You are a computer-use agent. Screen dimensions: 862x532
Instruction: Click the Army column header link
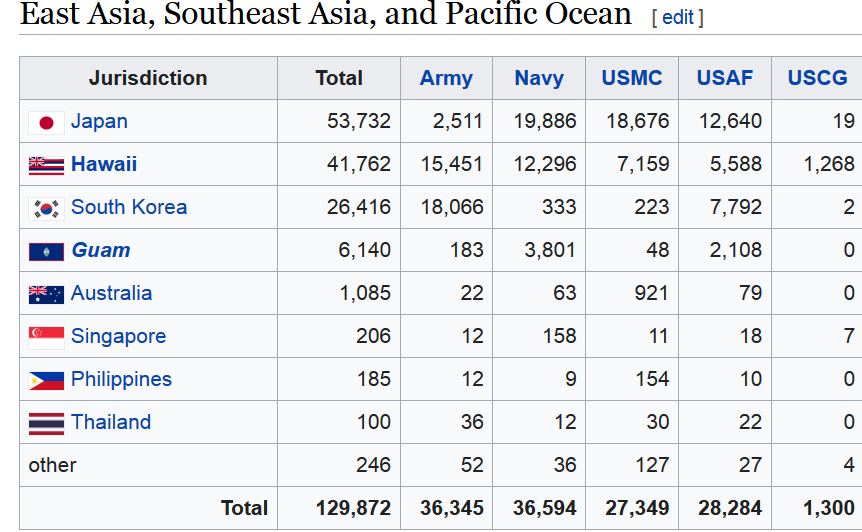point(446,78)
